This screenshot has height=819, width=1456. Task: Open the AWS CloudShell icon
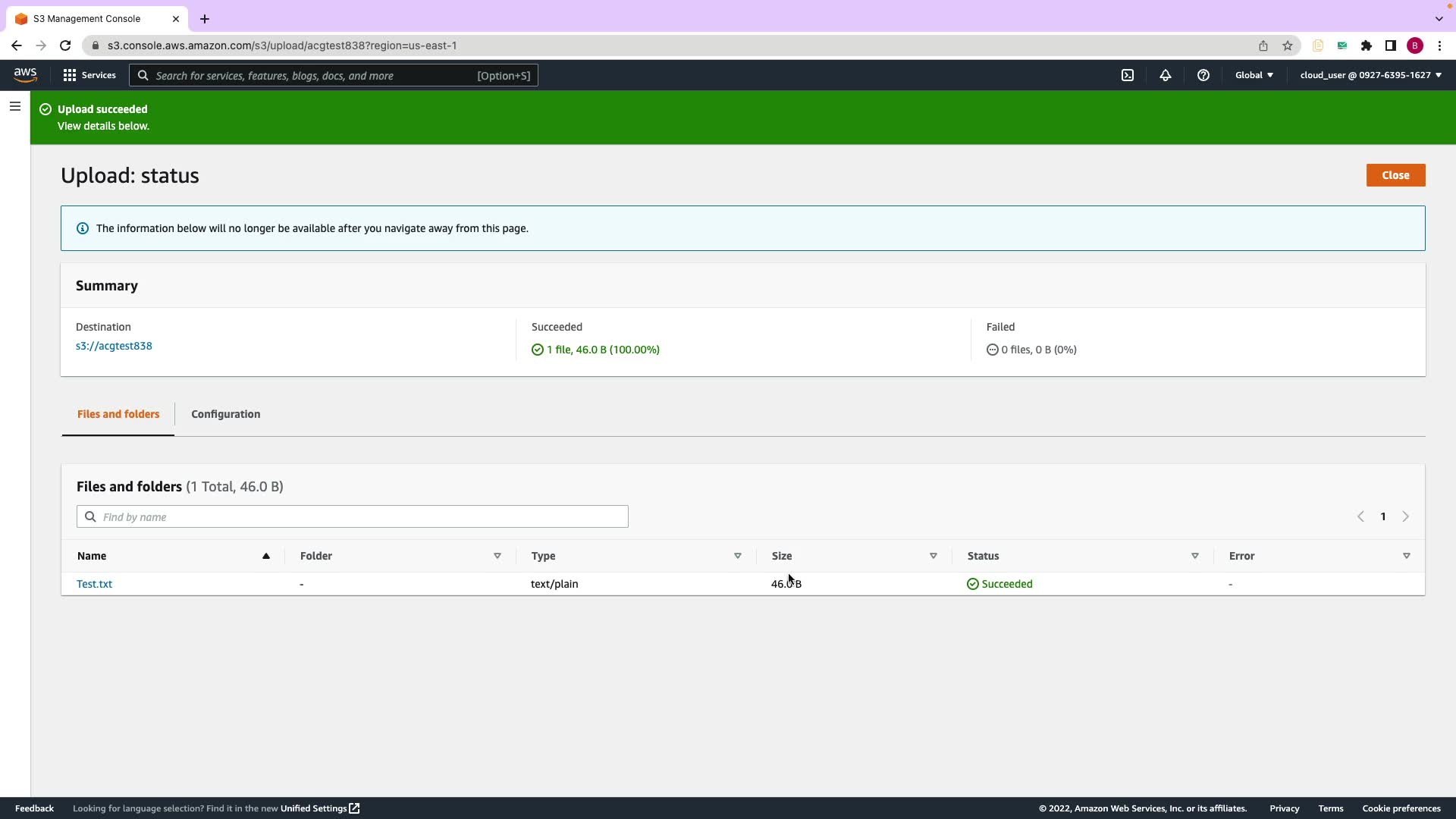pos(1128,75)
